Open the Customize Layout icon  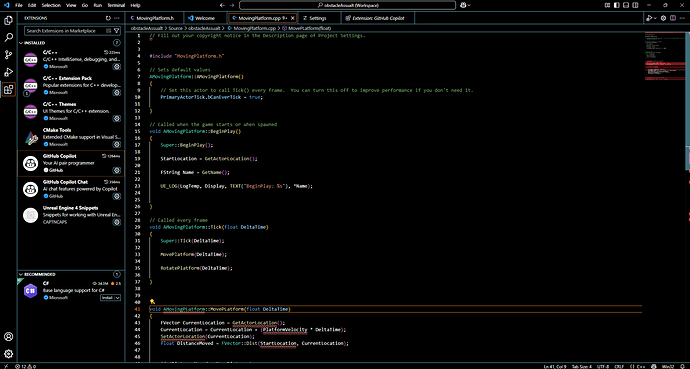(608, 5)
